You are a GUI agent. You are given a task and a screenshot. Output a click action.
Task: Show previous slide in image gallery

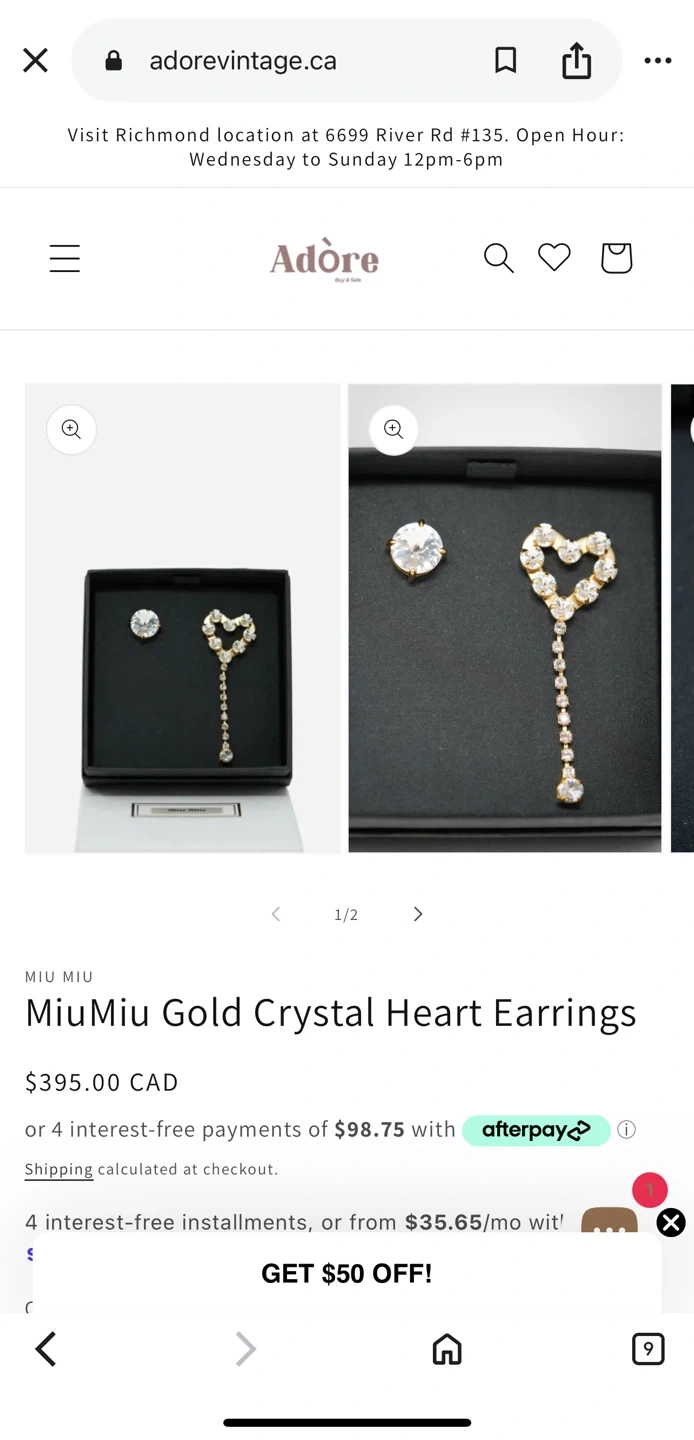click(x=276, y=914)
